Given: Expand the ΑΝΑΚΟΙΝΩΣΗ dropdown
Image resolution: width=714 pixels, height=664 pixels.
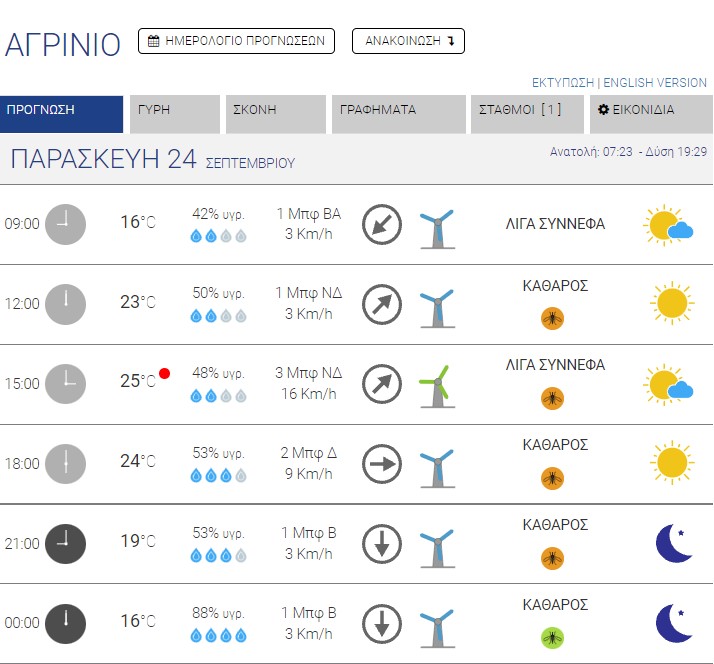Looking at the screenshot, I should coord(409,41).
